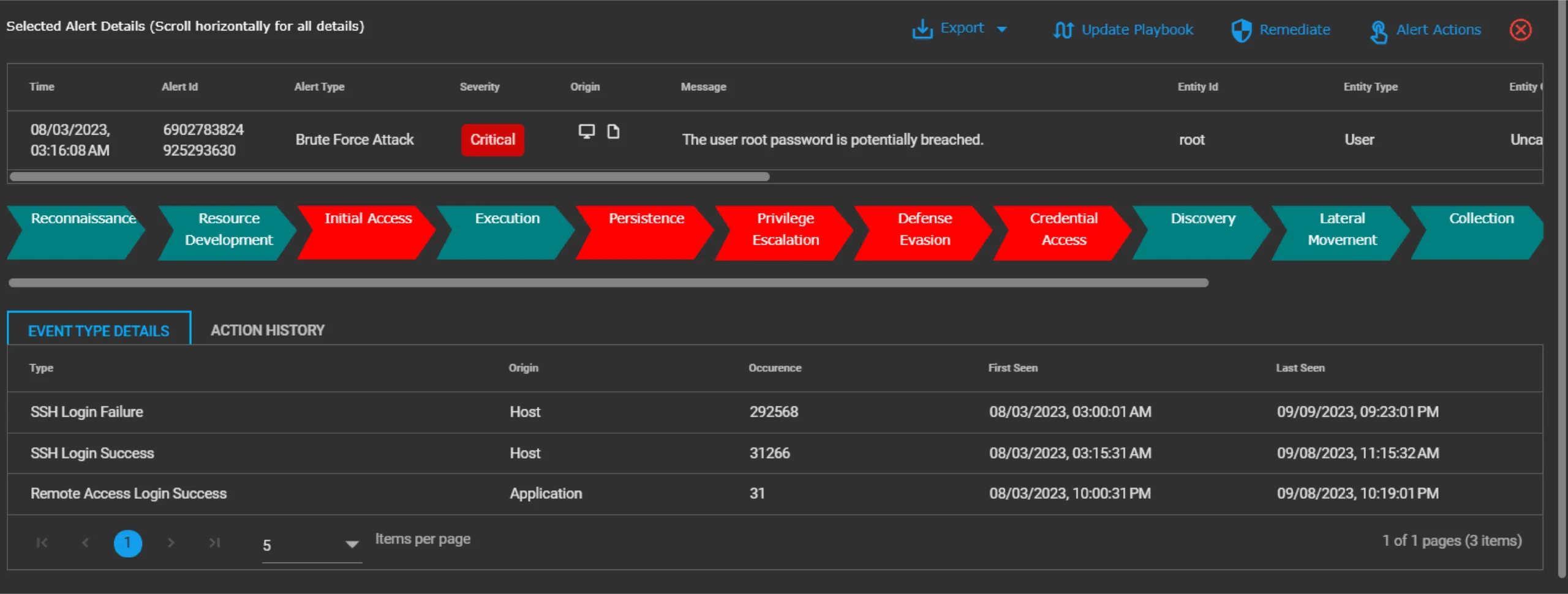Click the document origin icon

(x=613, y=131)
